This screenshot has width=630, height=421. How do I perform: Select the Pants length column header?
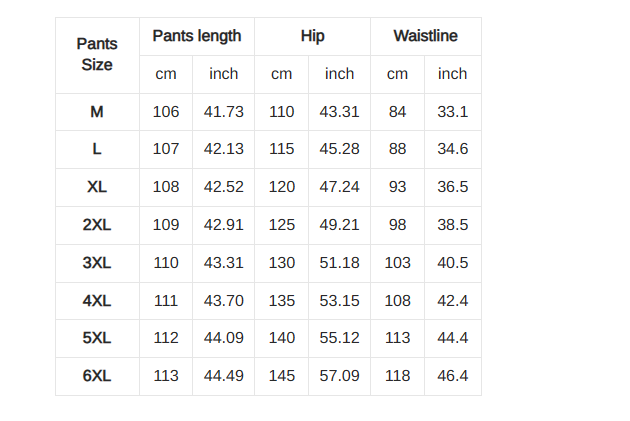pyautogui.click(x=197, y=36)
